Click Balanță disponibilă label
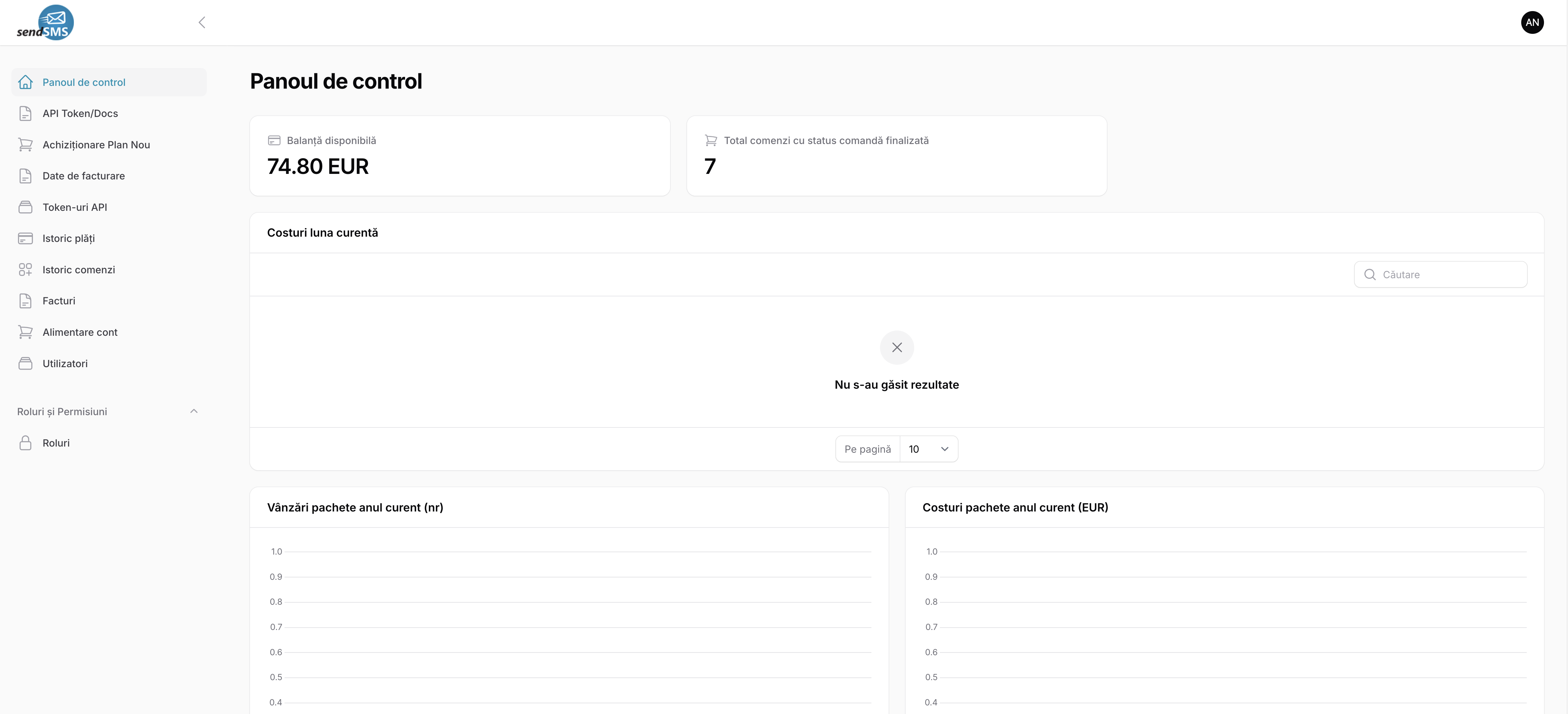Image resolution: width=1568 pixels, height=714 pixels. click(x=331, y=141)
